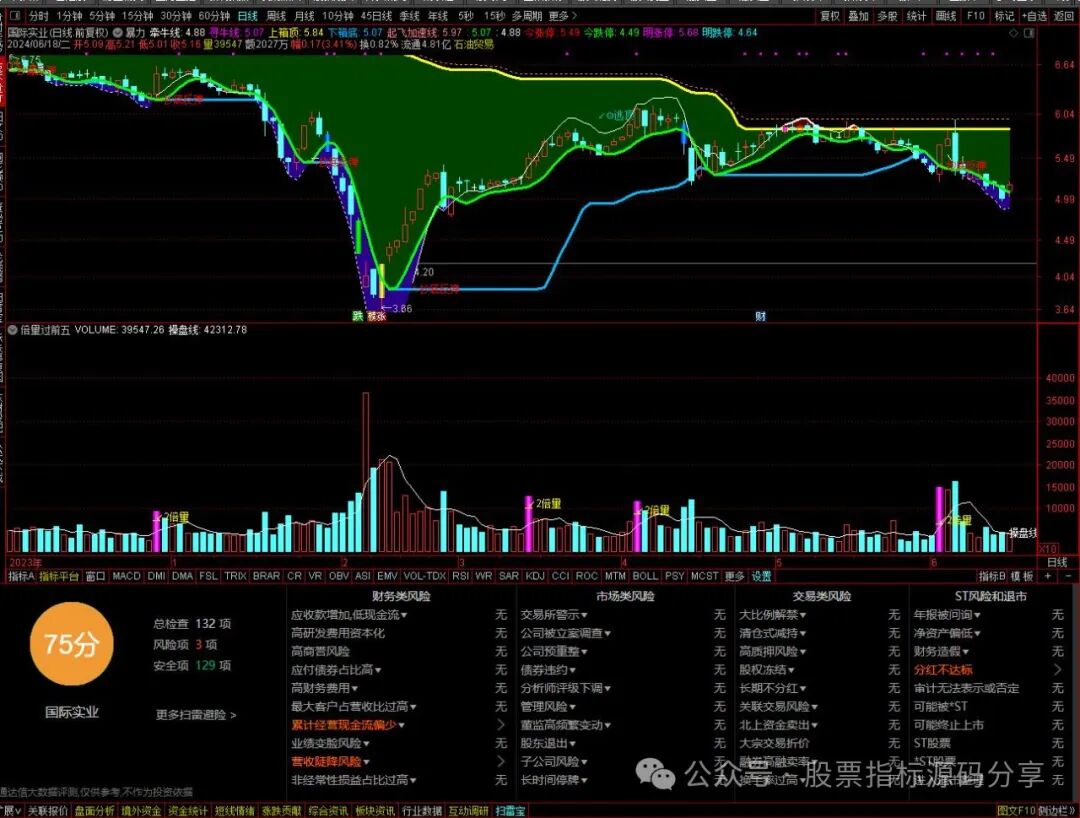Image resolution: width=1080 pixels, height=818 pixels.
Task: Click the 跌 marker under the chart low
Action: pos(357,316)
